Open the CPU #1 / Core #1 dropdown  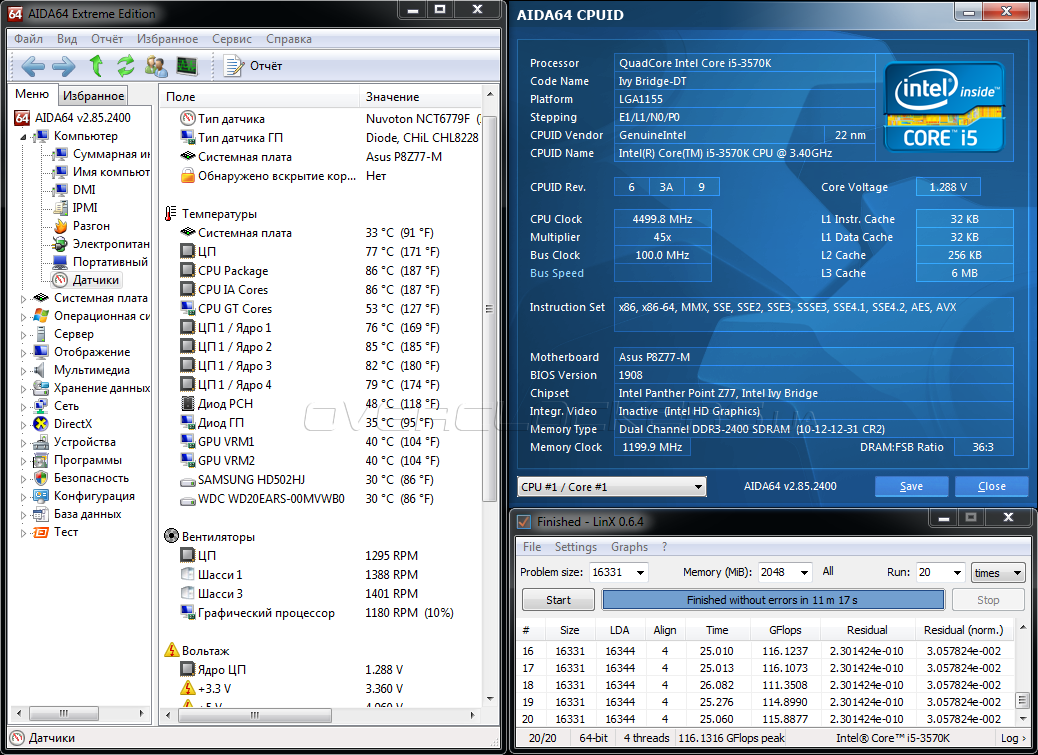[697, 487]
